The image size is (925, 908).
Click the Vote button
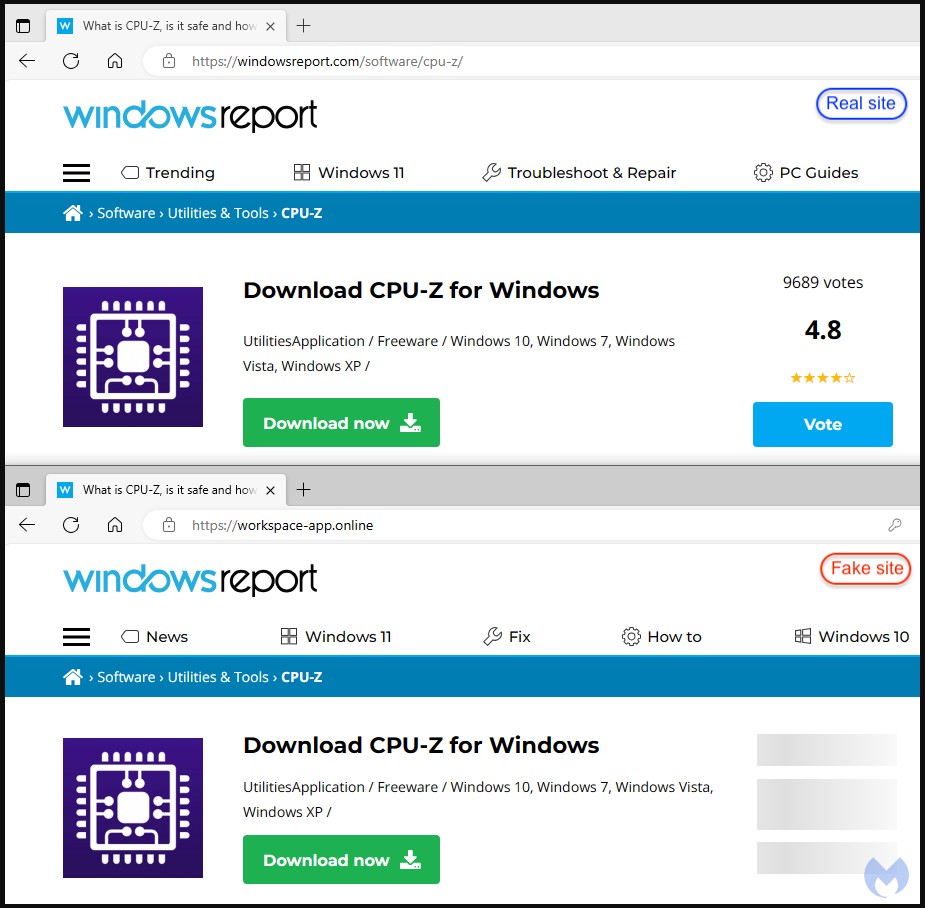(822, 424)
